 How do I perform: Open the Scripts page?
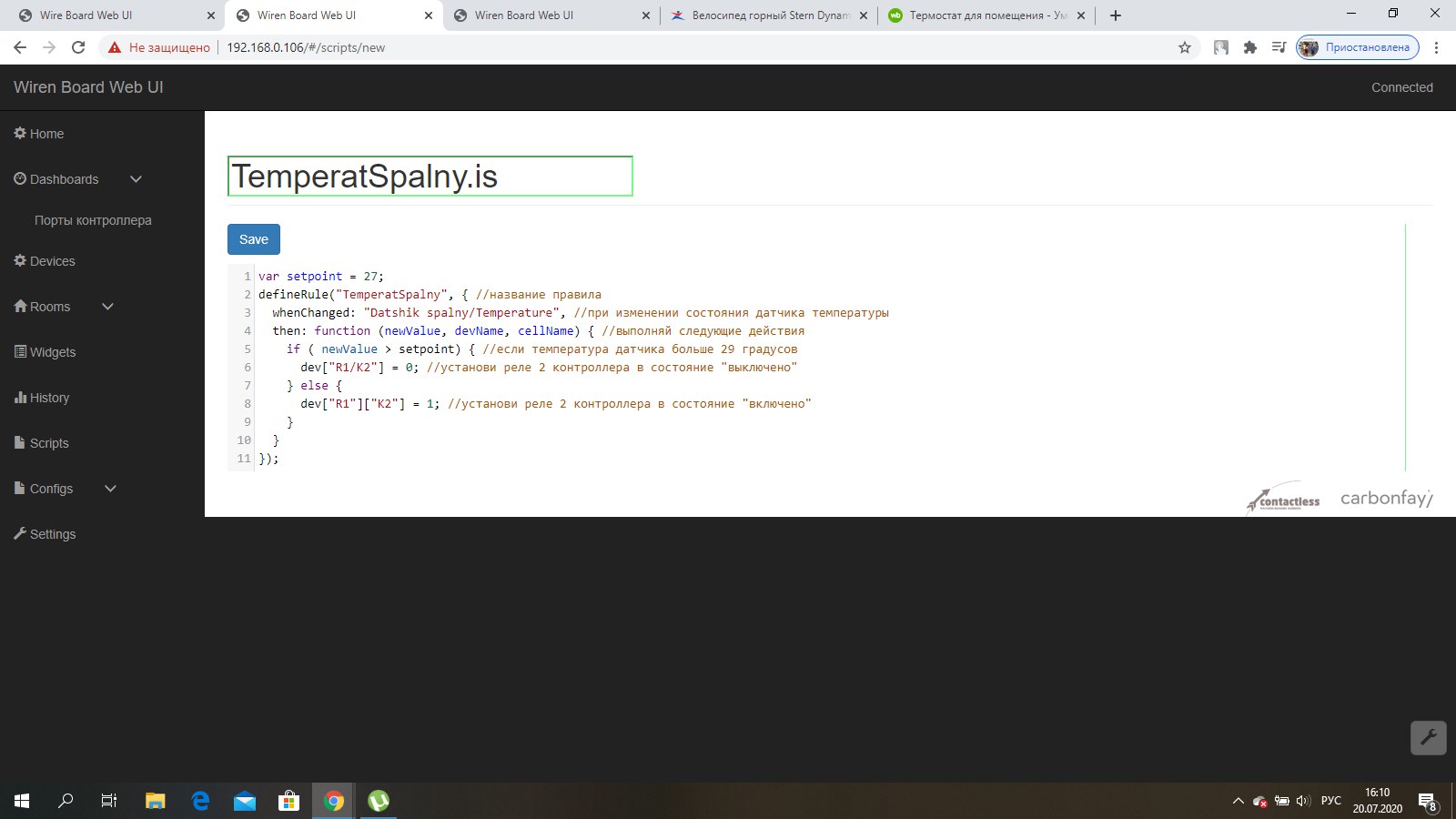42,443
